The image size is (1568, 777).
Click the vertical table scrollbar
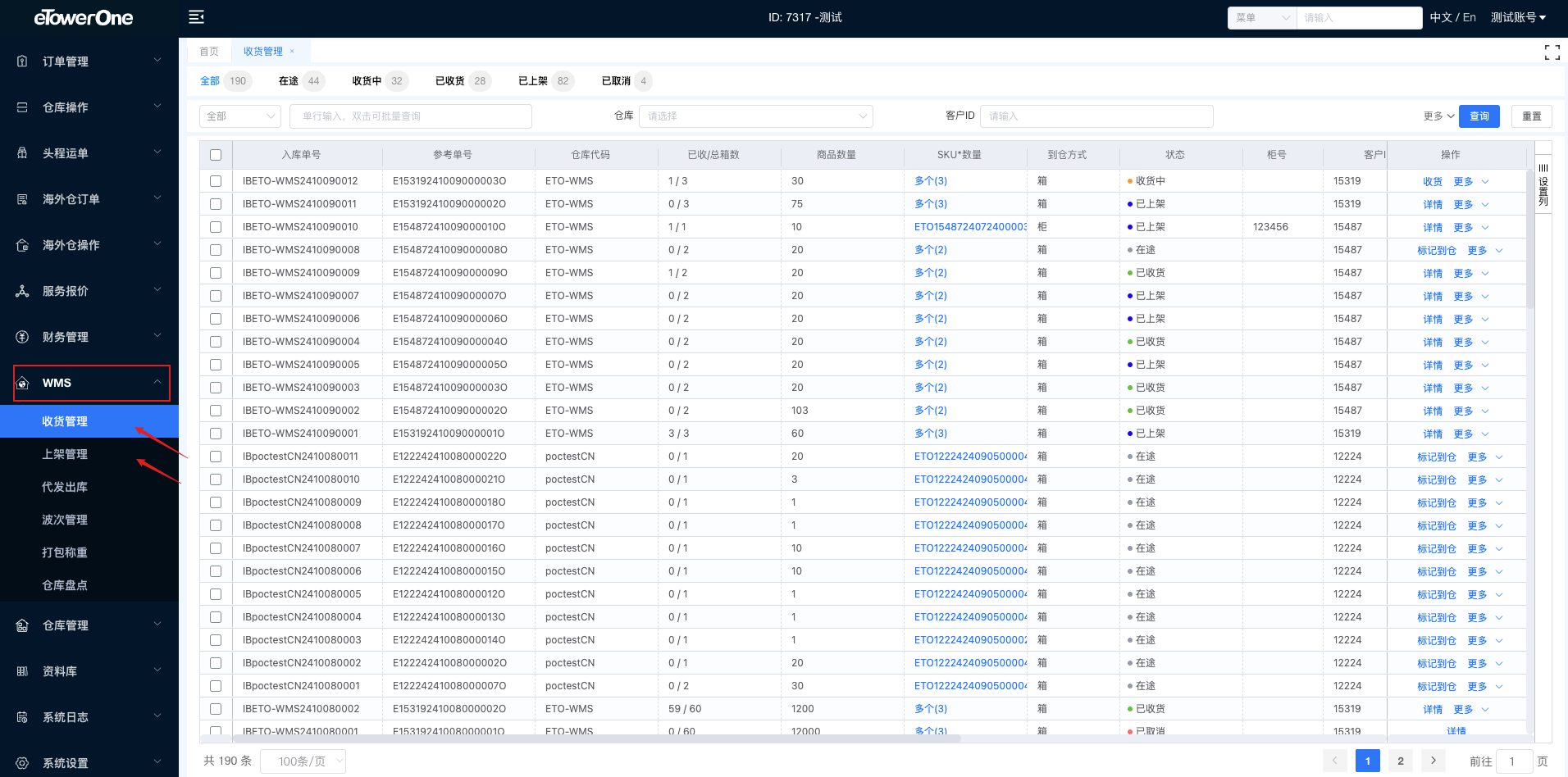coord(1530,238)
